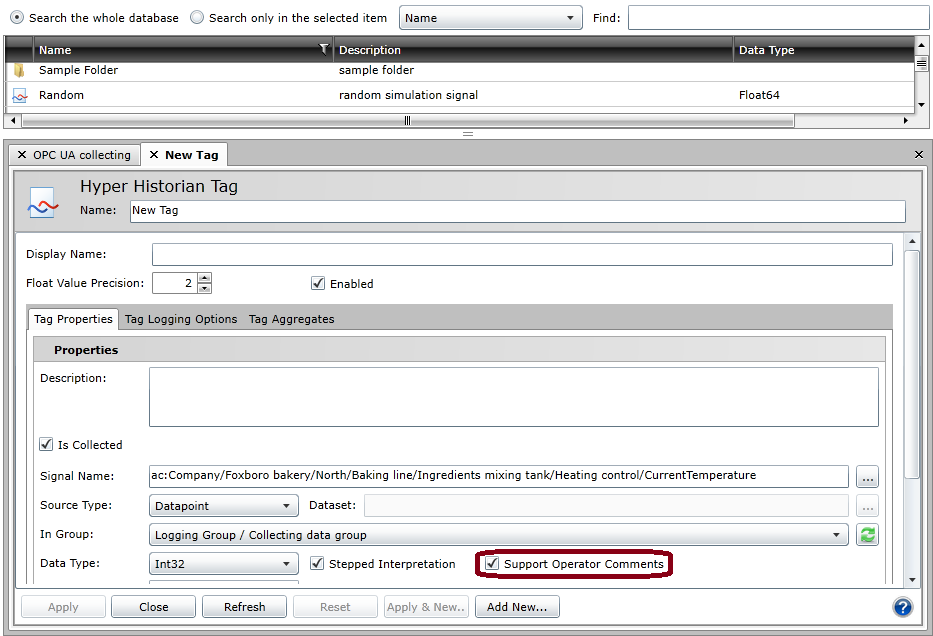Click the filter funnel icon in Name column
This screenshot has height=636, width=933.
coord(323,49)
